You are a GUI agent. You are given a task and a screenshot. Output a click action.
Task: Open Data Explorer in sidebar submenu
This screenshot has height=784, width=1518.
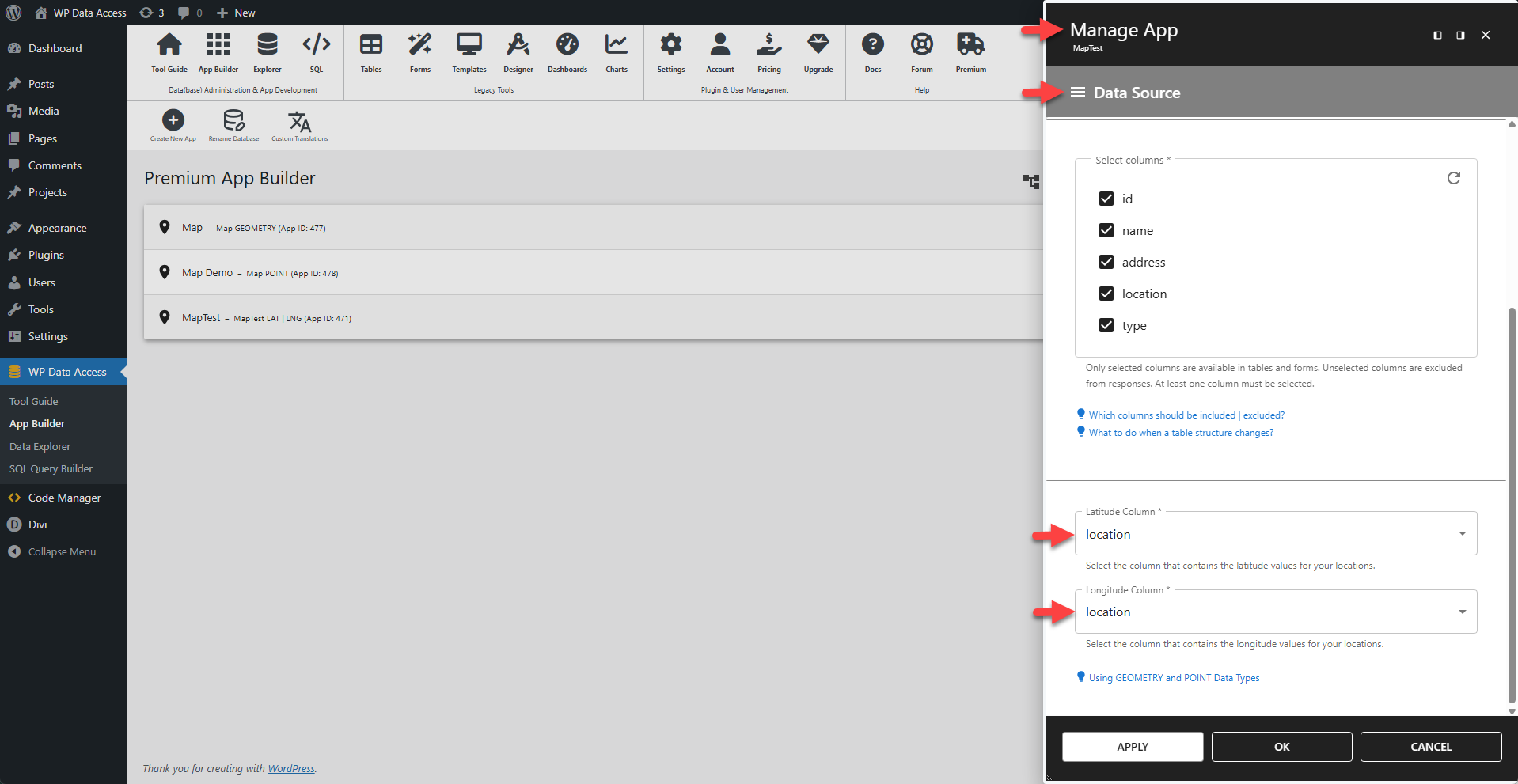(40, 446)
